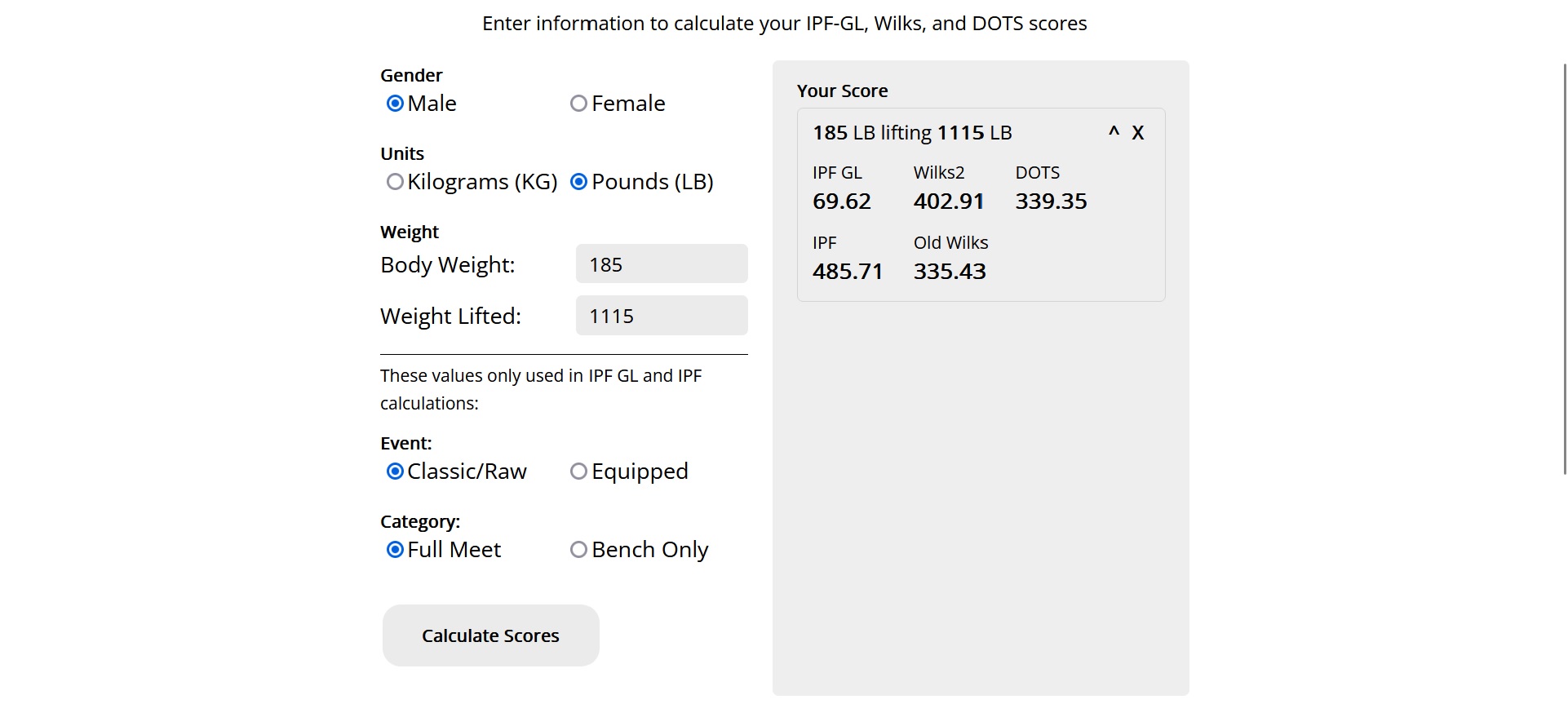Choose the Equipped event option
This screenshot has height=704, width=1568.
pos(579,472)
